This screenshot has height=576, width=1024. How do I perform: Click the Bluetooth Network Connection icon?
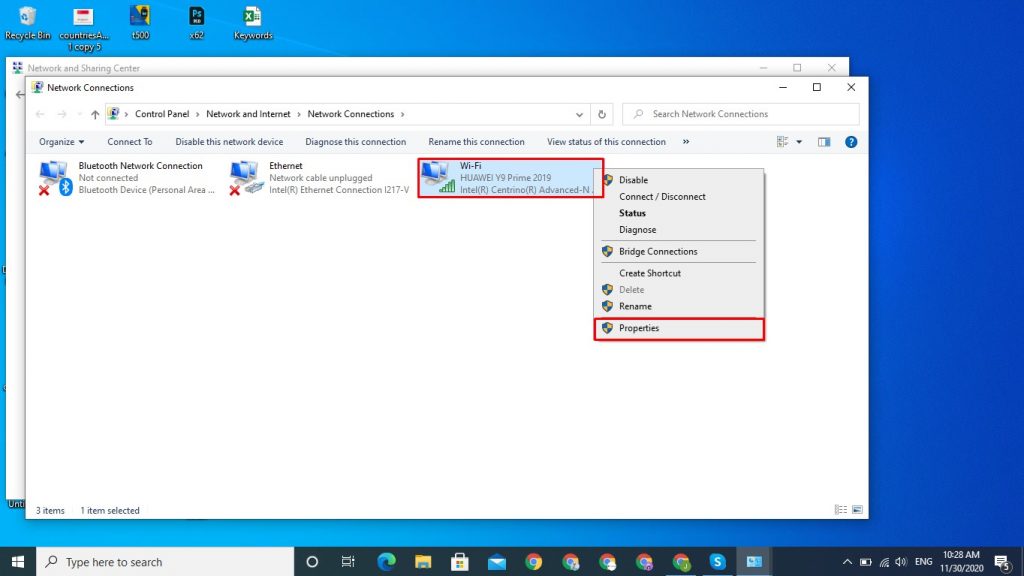[x=54, y=178]
